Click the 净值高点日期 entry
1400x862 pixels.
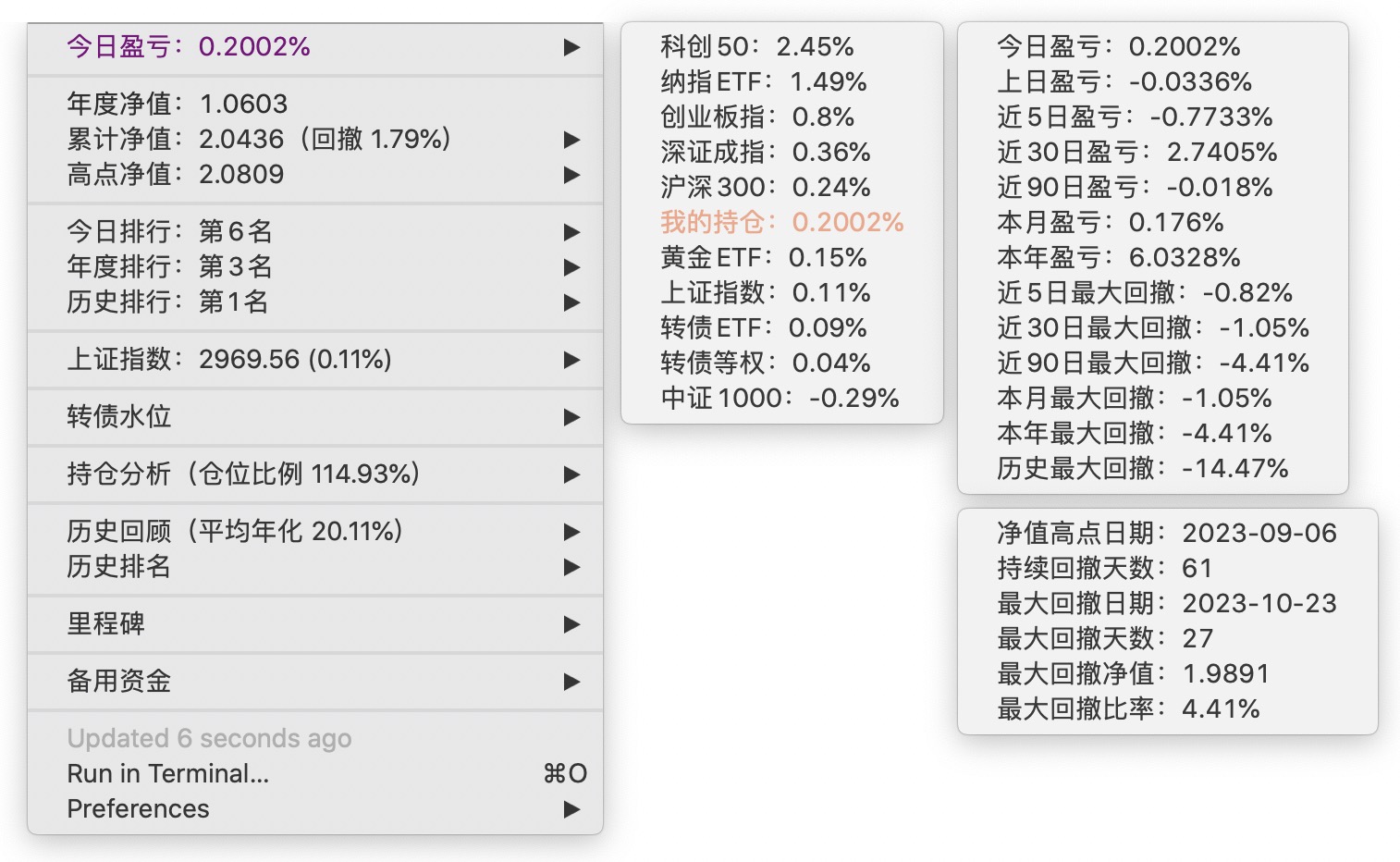1166,533
